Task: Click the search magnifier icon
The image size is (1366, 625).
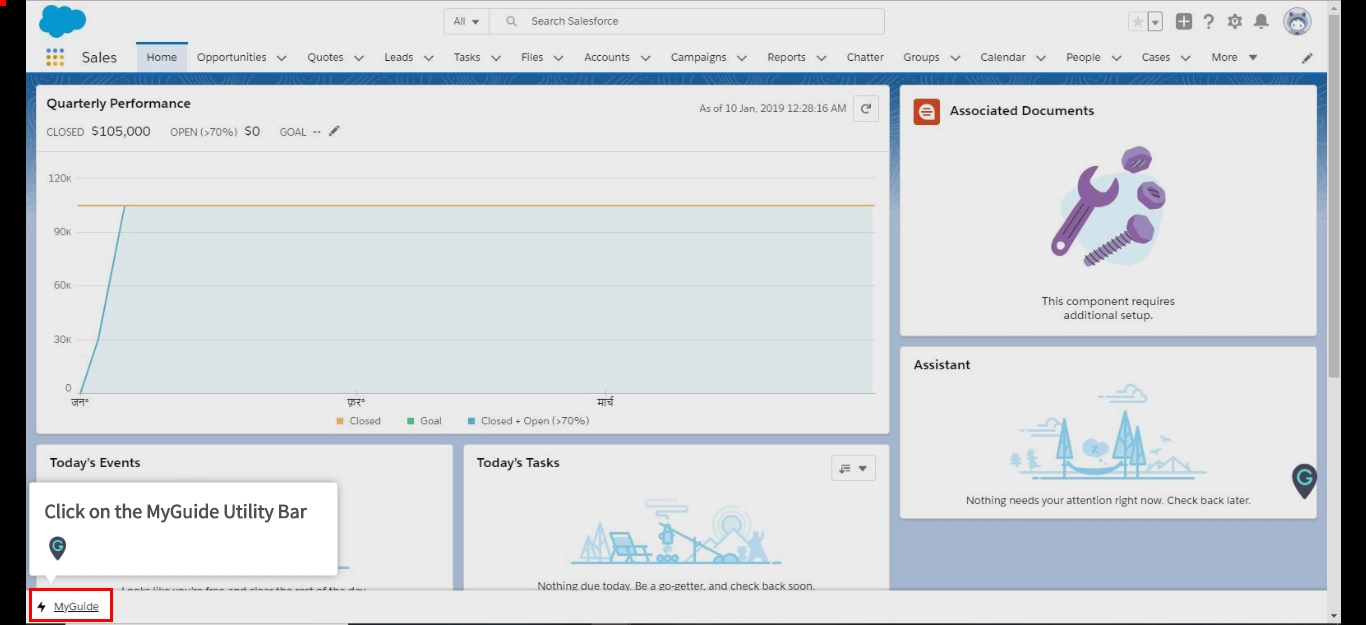Action: pos(511,21)
